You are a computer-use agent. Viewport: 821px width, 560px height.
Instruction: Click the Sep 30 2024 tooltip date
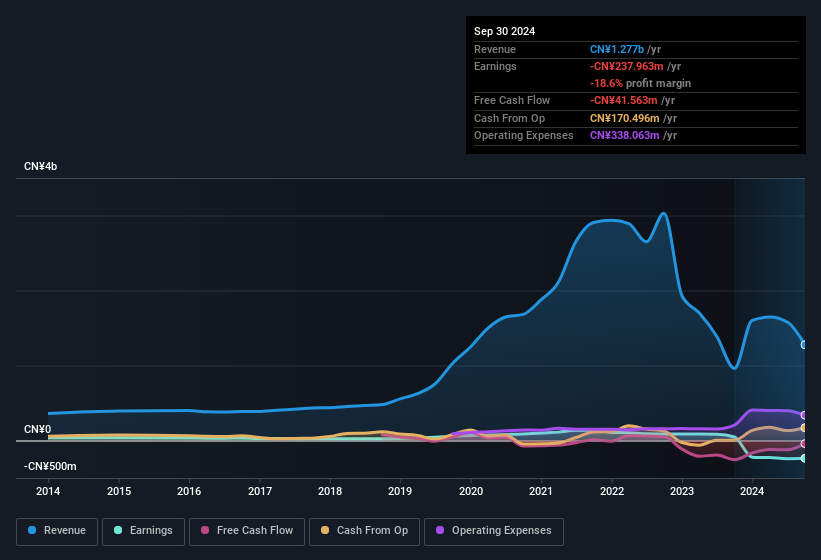(504, 31)
